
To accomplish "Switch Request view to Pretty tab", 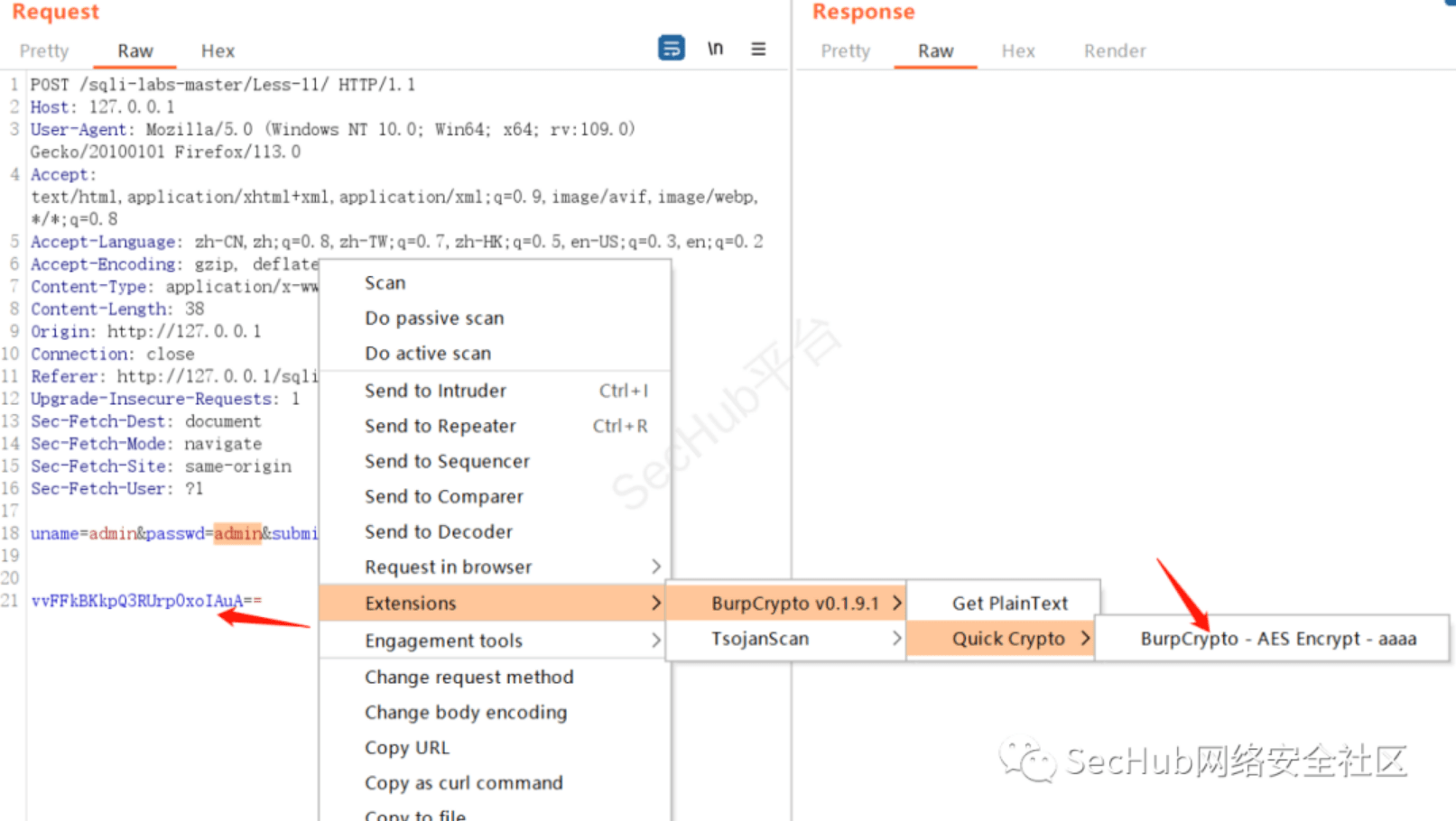I will [44, 51].
